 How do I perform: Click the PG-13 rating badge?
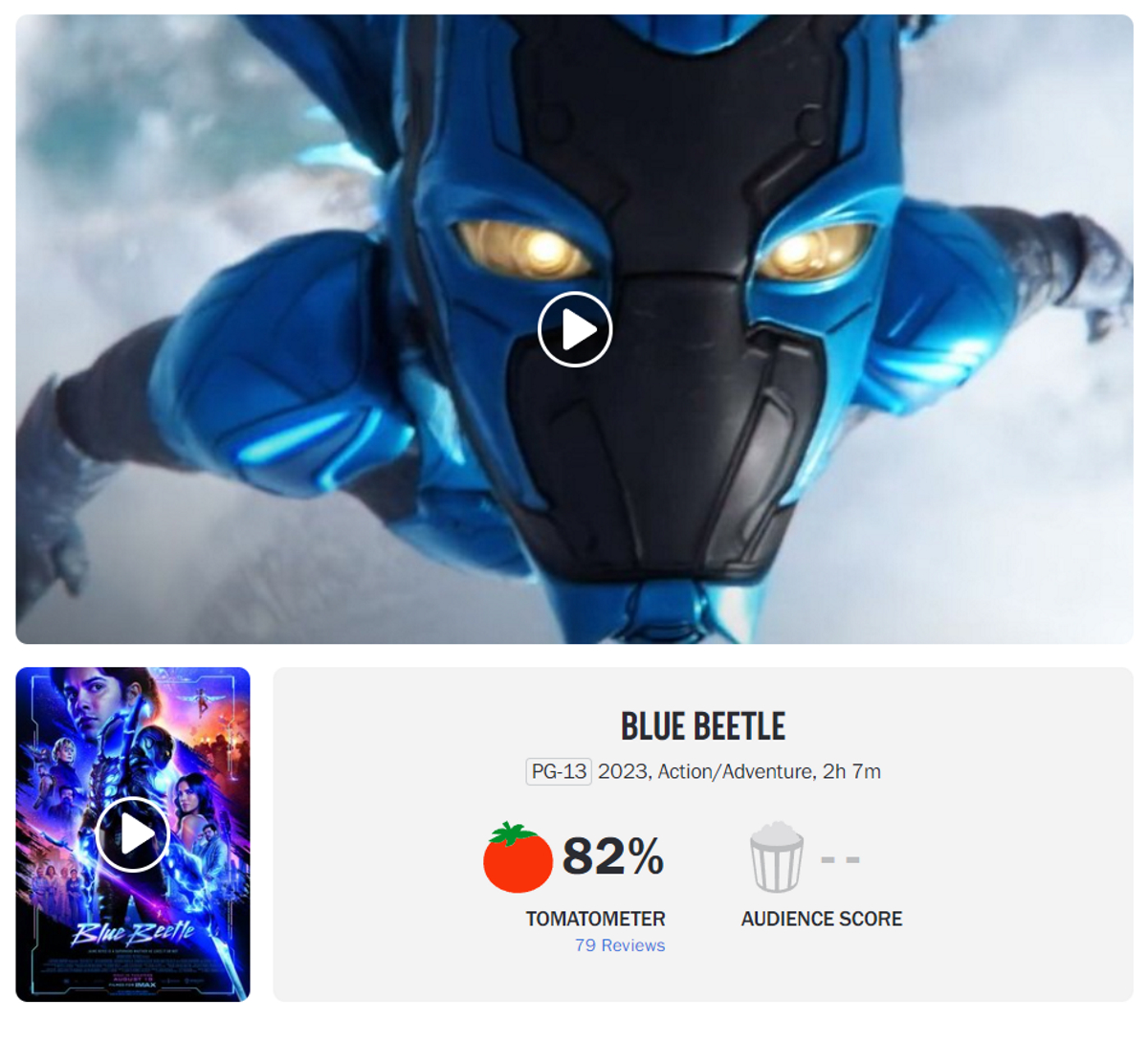[560, 771]
